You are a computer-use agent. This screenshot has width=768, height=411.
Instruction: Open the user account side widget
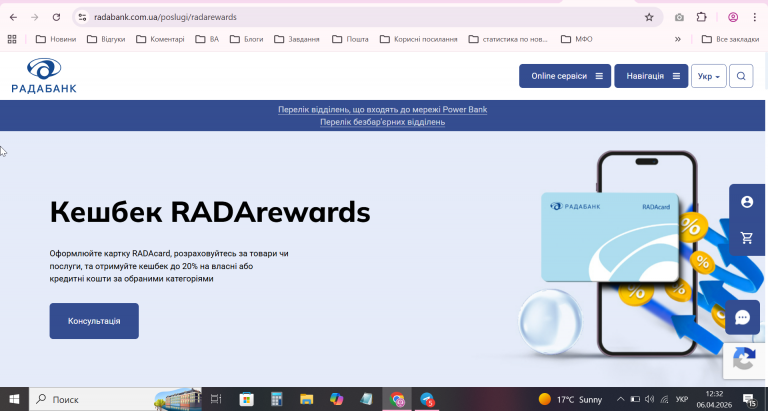click(746, 202)
